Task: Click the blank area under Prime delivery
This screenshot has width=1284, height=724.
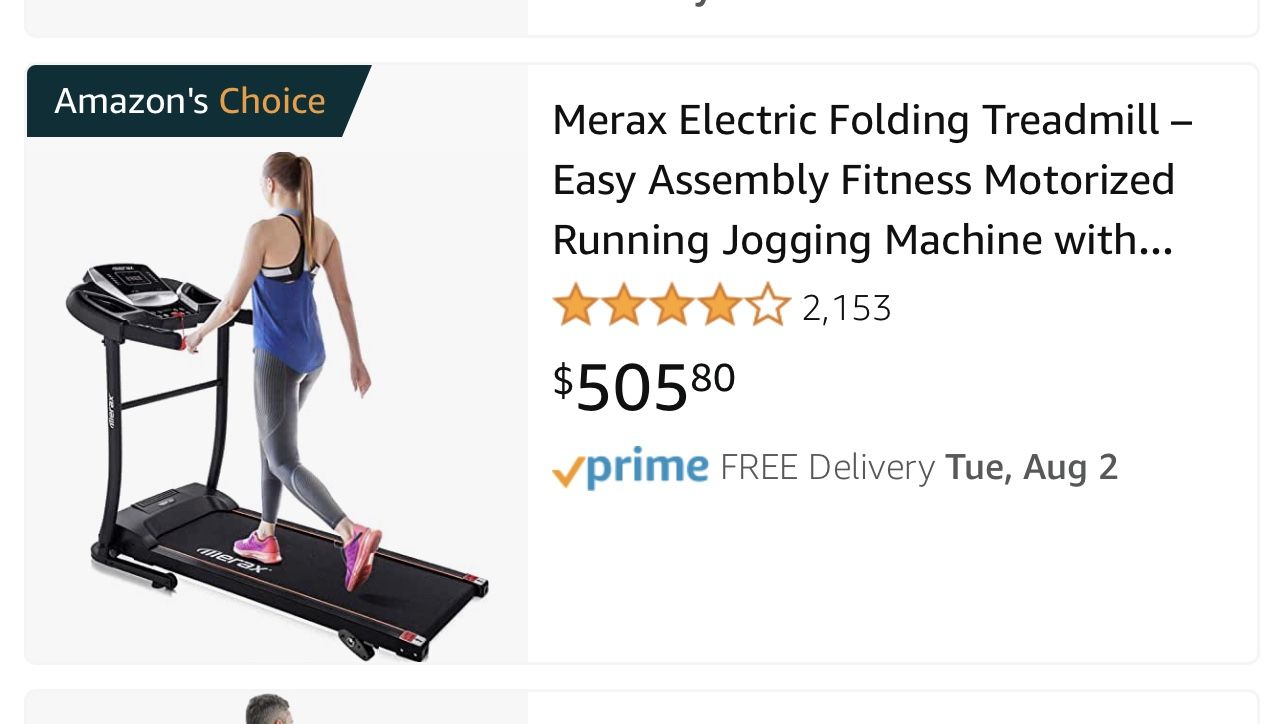Action: (x=890, y=575)
